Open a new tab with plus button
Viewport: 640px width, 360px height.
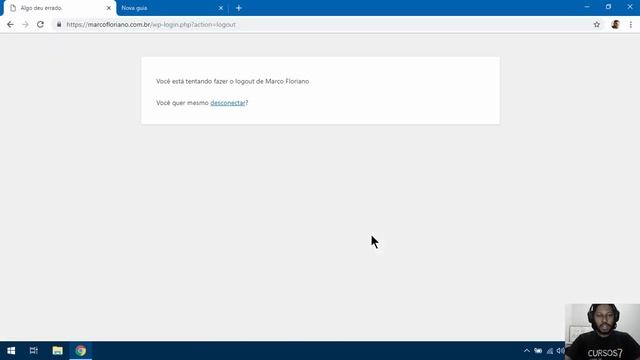coord(239,8)
